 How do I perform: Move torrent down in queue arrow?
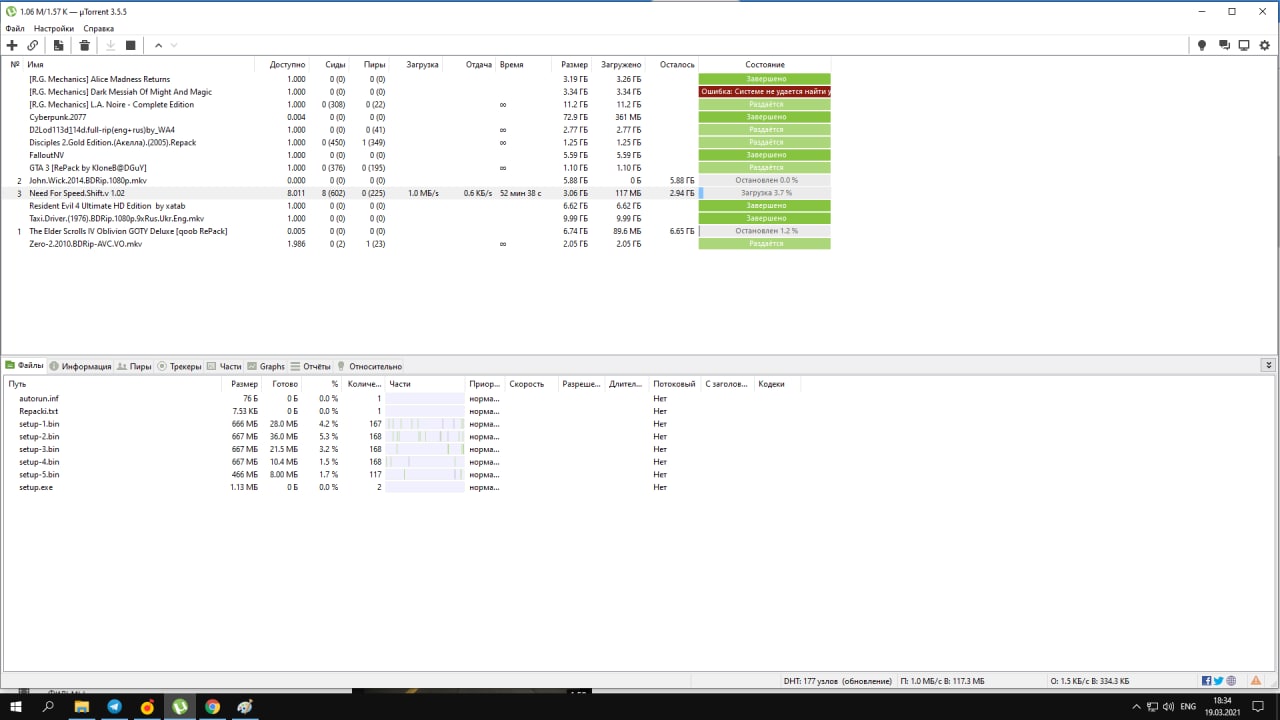coord(174,45)
